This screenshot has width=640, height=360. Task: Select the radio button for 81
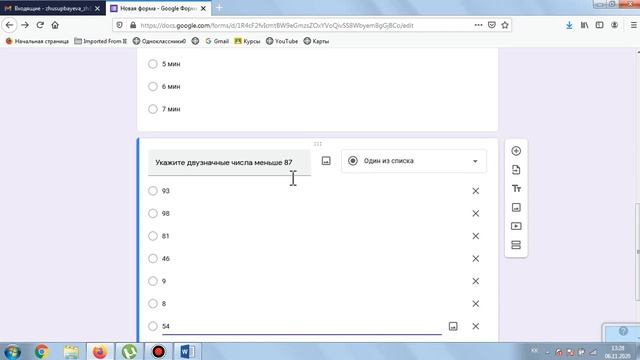tap(153, 236)
